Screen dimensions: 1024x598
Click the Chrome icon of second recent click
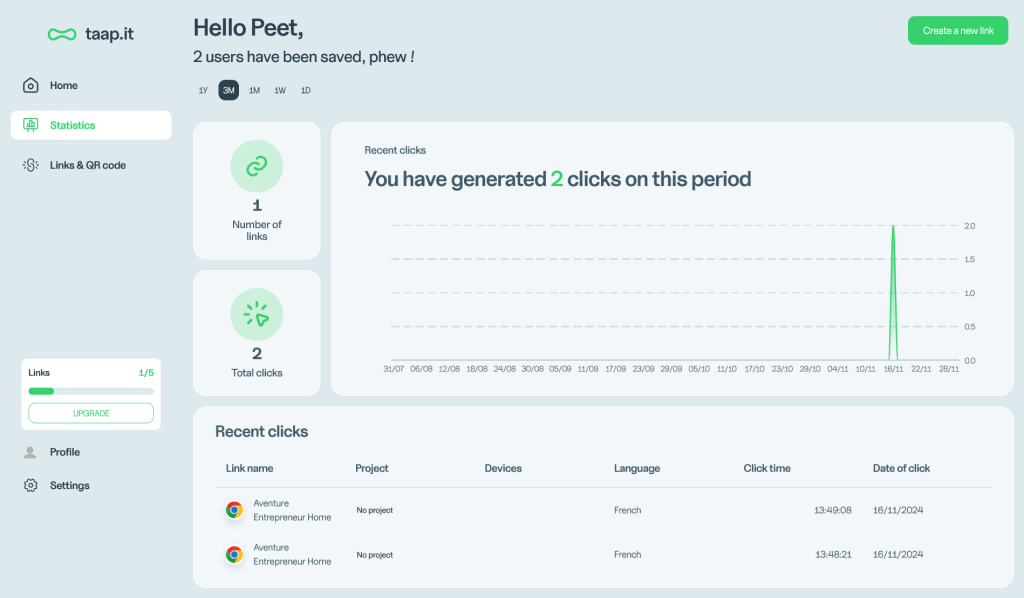pyautogui.click(x=234, y=554)
